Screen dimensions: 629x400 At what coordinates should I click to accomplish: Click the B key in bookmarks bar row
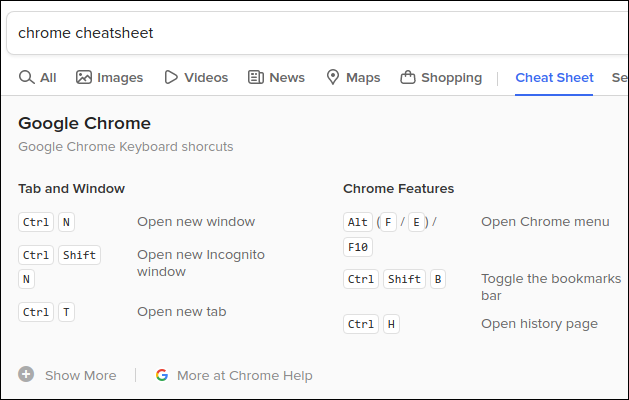tap(438, 279)
